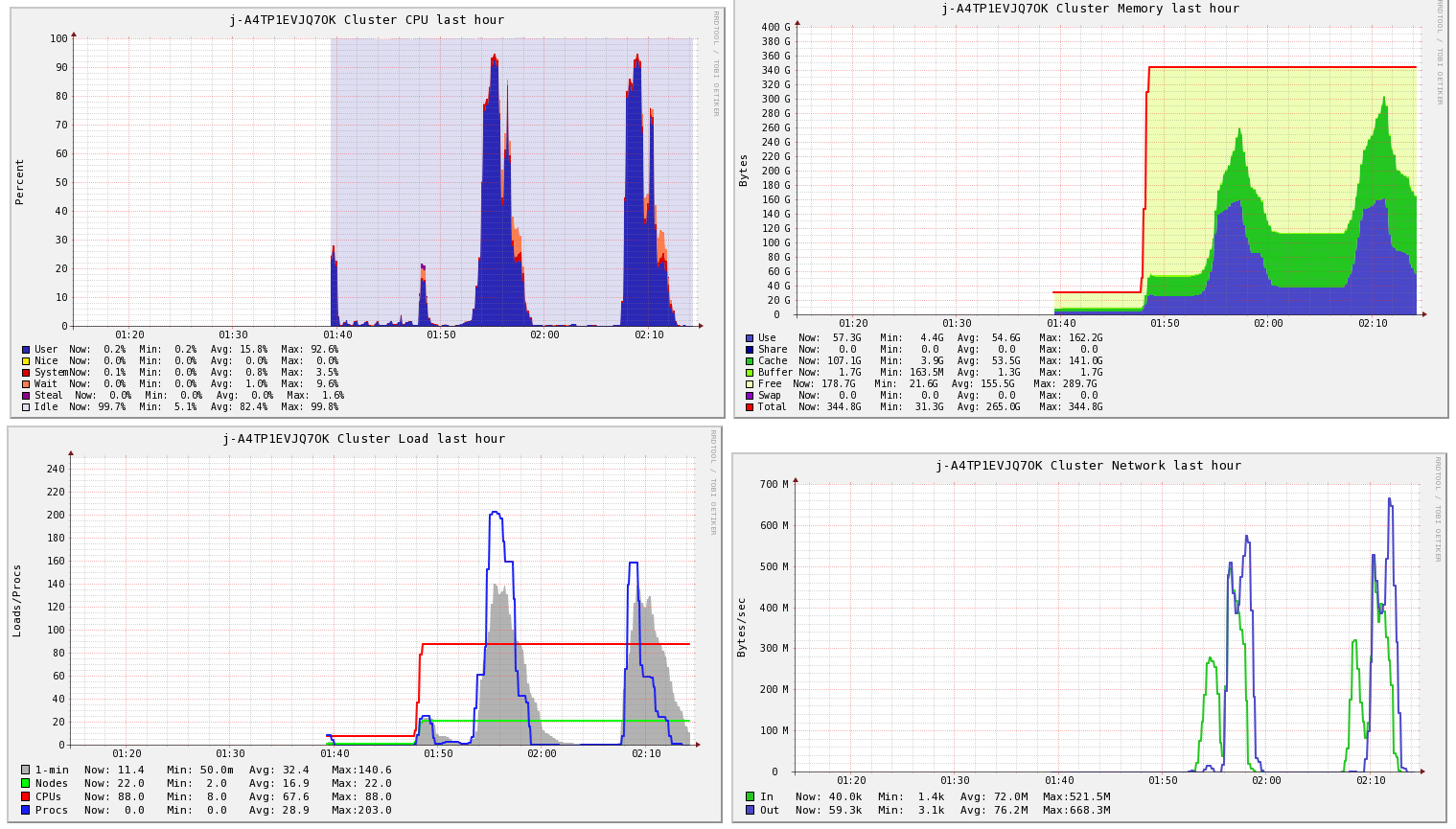Click the green Cache legend swatch
Screen dimensions: 1456x829
click(x=750, y=361)
